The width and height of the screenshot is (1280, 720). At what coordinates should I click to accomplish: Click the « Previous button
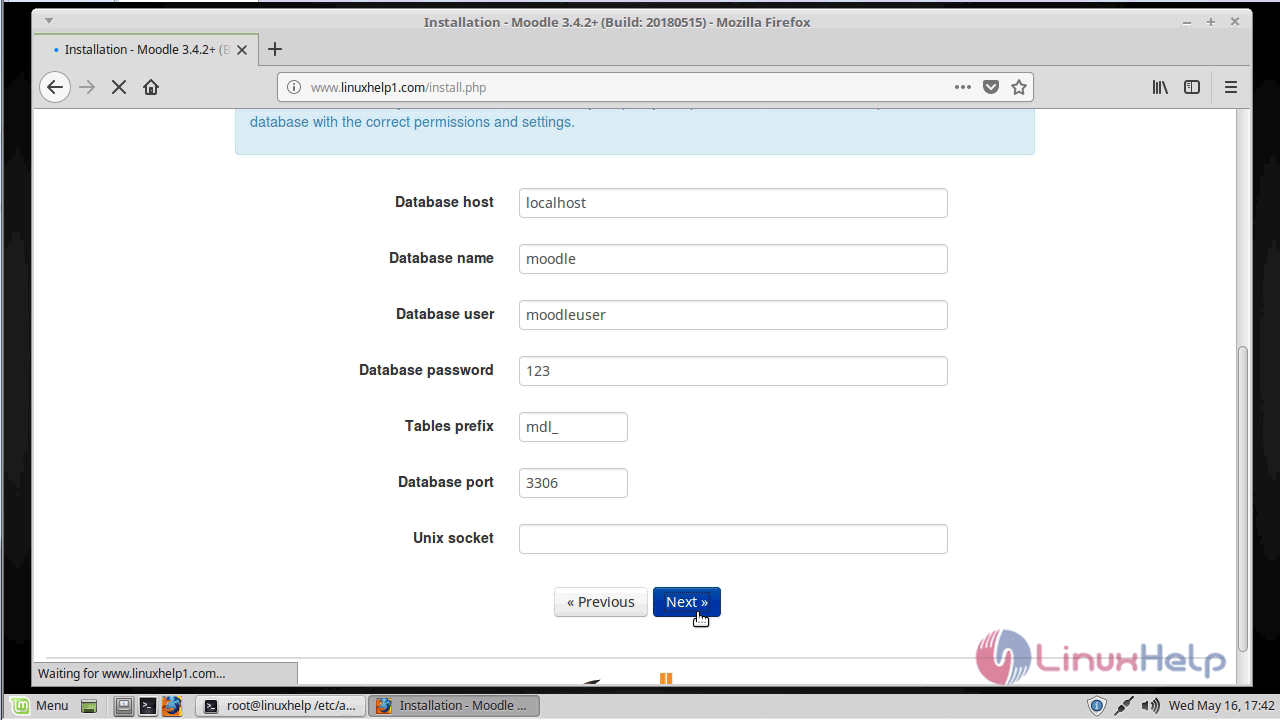click(601, 602)
